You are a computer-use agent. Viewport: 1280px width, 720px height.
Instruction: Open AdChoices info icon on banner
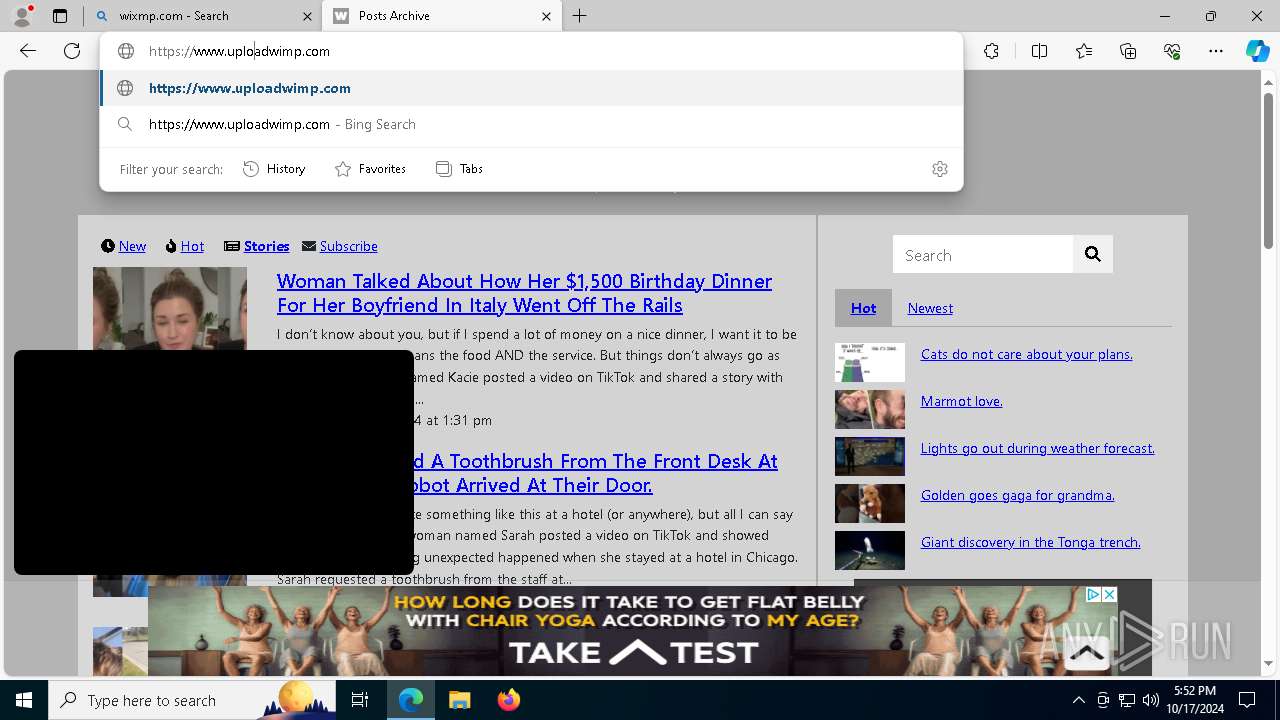click(1094, 594)
